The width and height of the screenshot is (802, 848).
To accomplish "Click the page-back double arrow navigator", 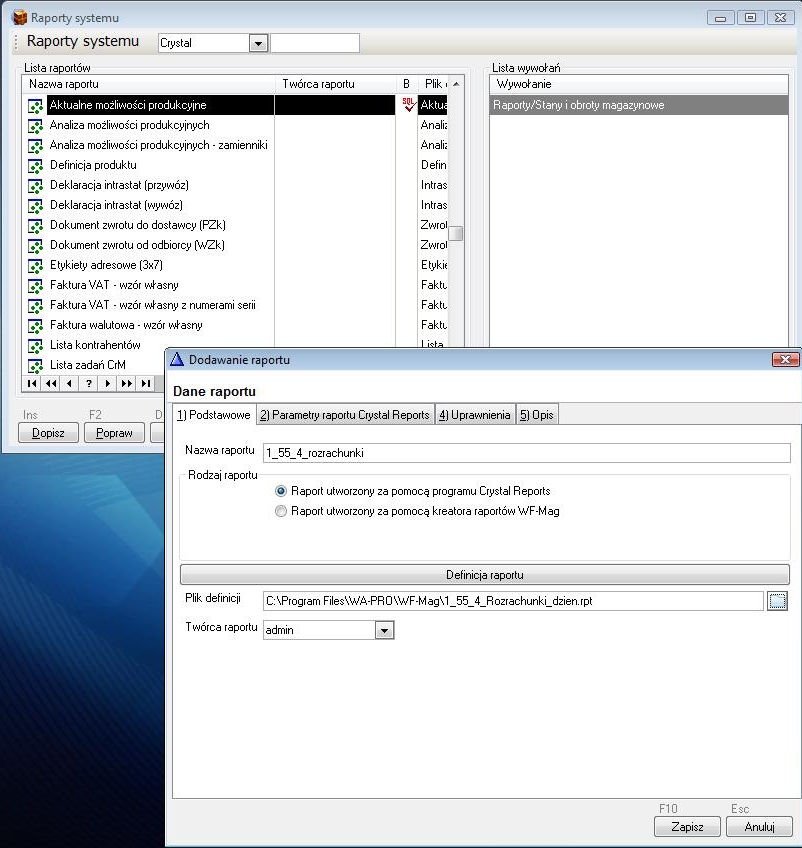I will [51, 383].
